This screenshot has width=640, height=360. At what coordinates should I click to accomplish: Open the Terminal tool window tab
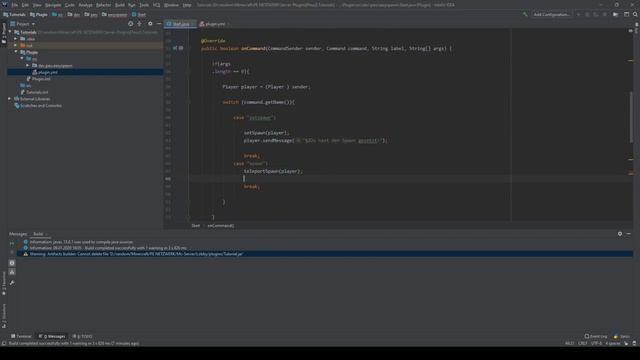pos(21,336)
